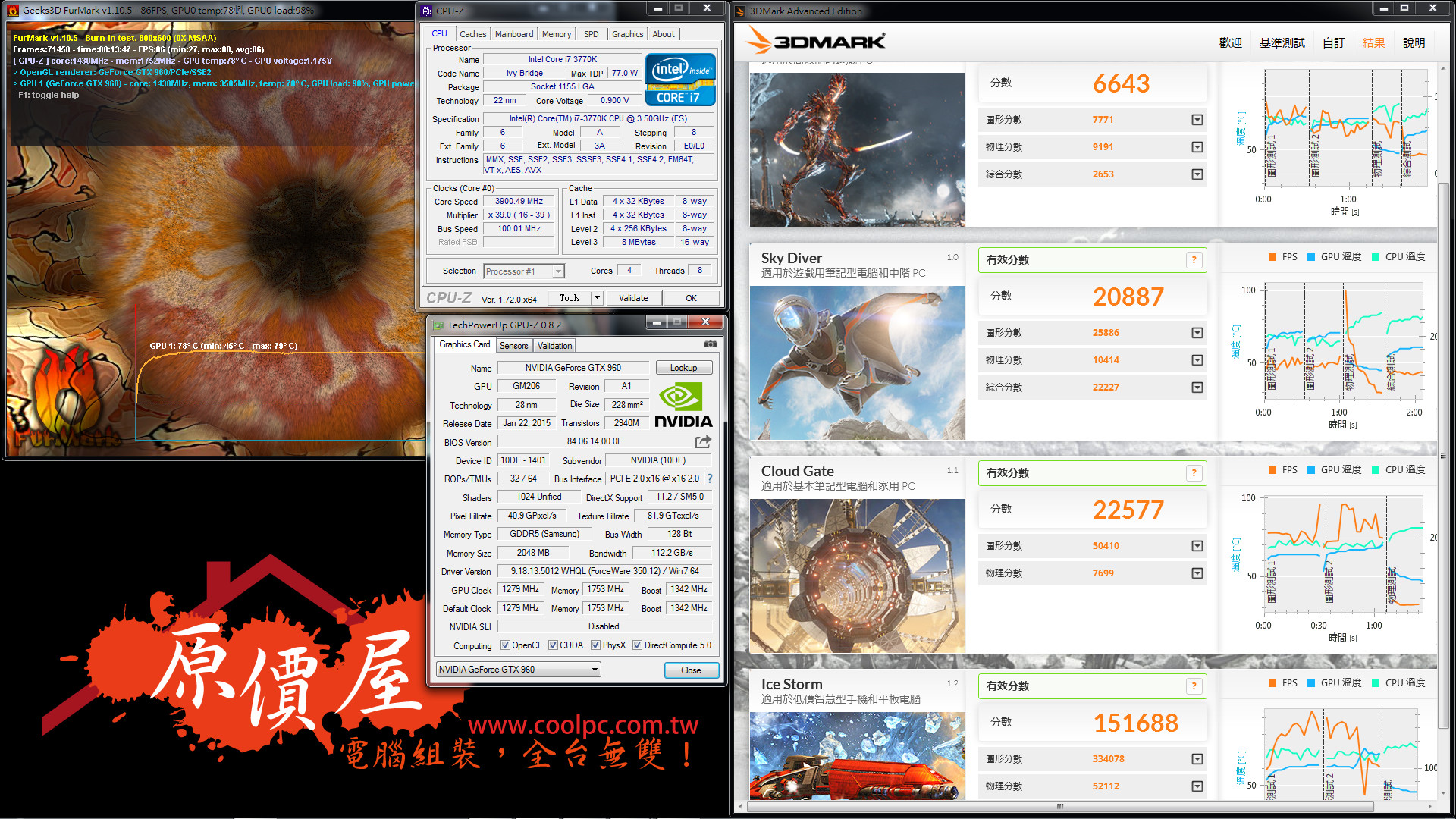Switch to the Memory tab in CPU-Z
The width and height of the screenshot is (1456, 819).
click(x=557, y=34)
